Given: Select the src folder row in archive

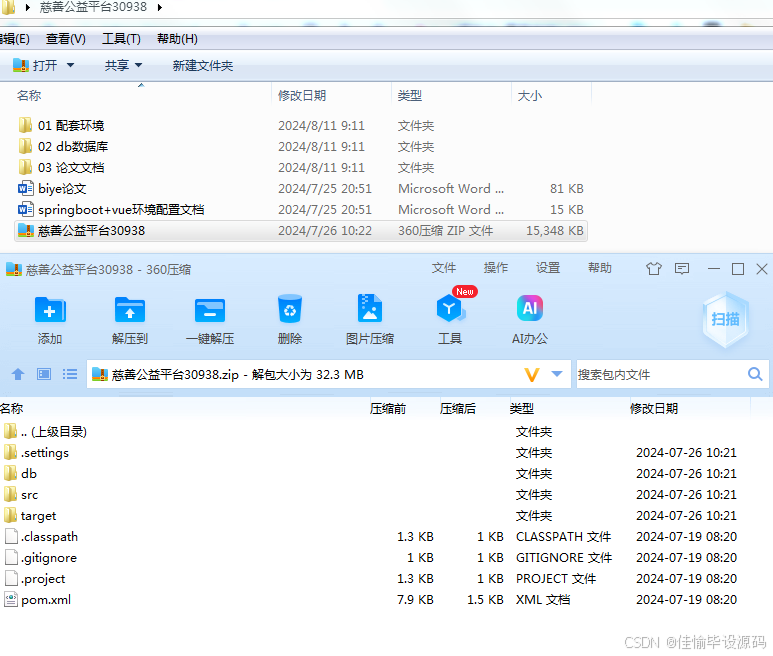Looking at the screenshot, I should click(377, 494).
